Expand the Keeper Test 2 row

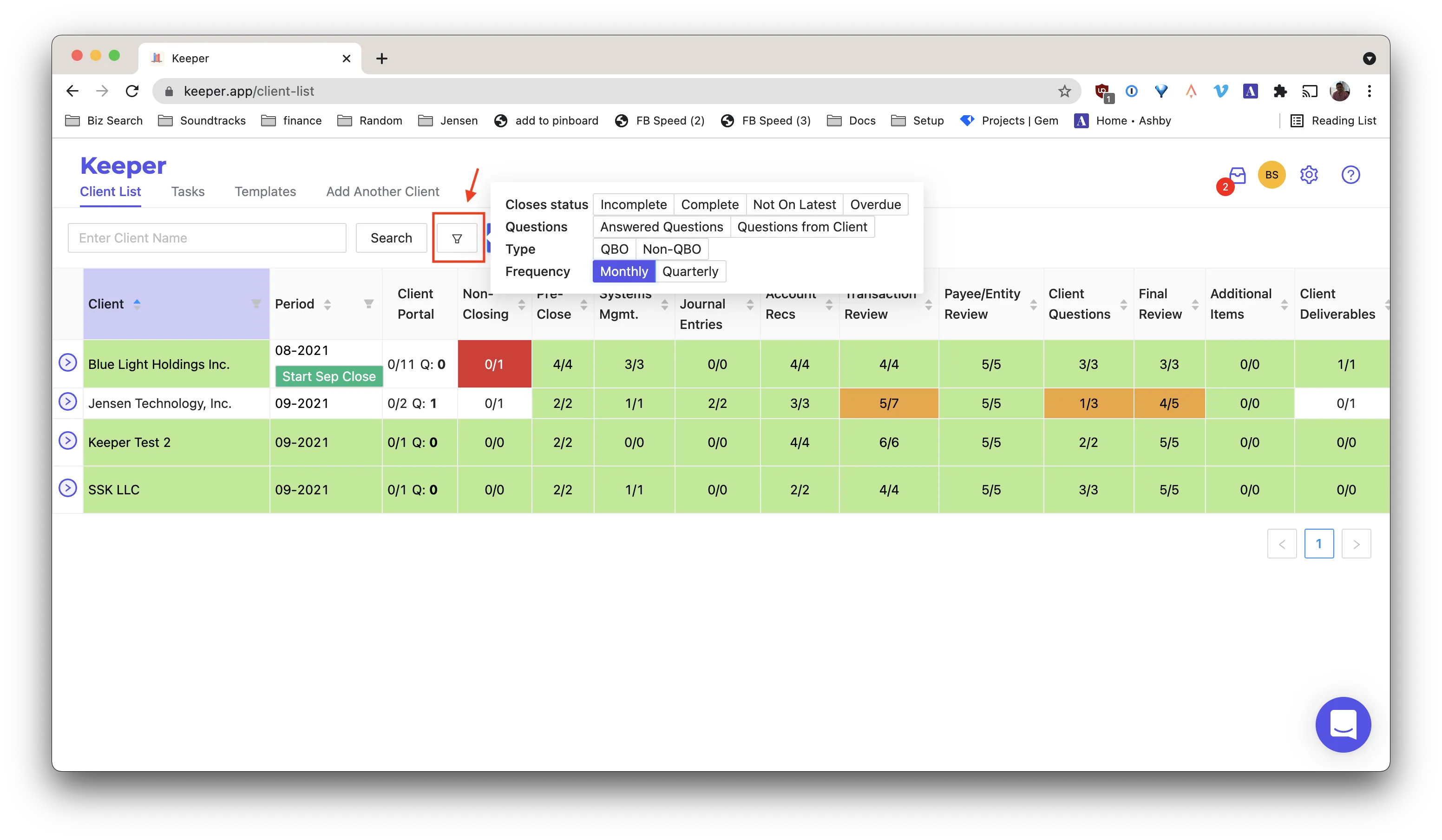[67, 440]
